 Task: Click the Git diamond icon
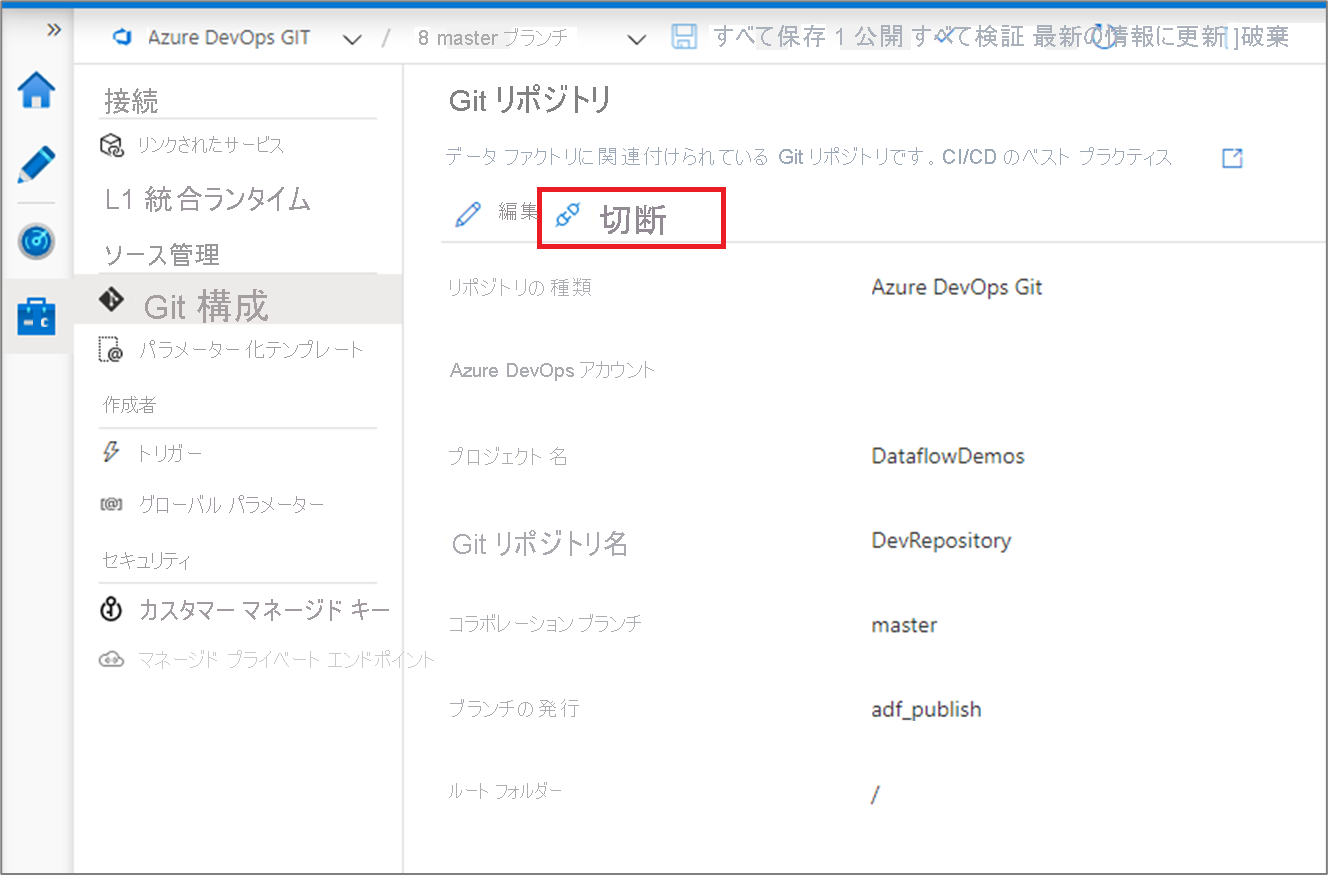(x=112, y=298)
